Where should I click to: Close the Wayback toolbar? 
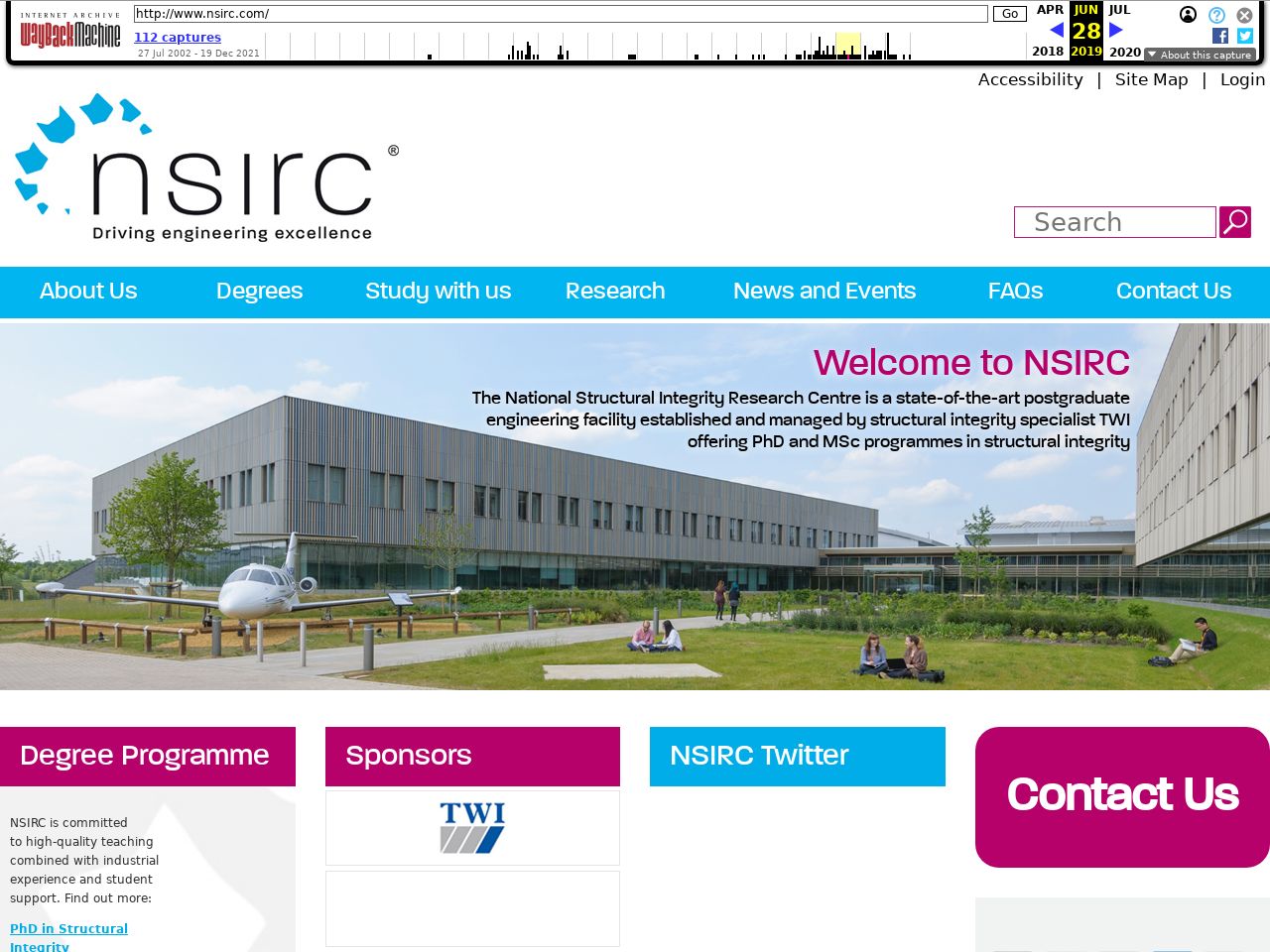click(x=1244, y=15)
